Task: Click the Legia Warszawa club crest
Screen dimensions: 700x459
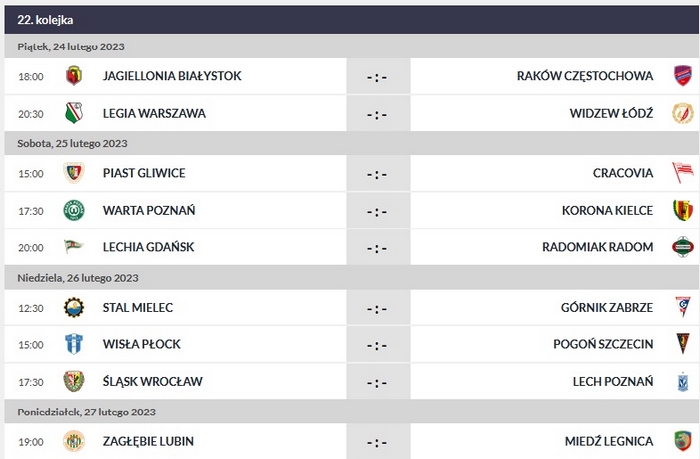Action: click(x=73, y=113)
